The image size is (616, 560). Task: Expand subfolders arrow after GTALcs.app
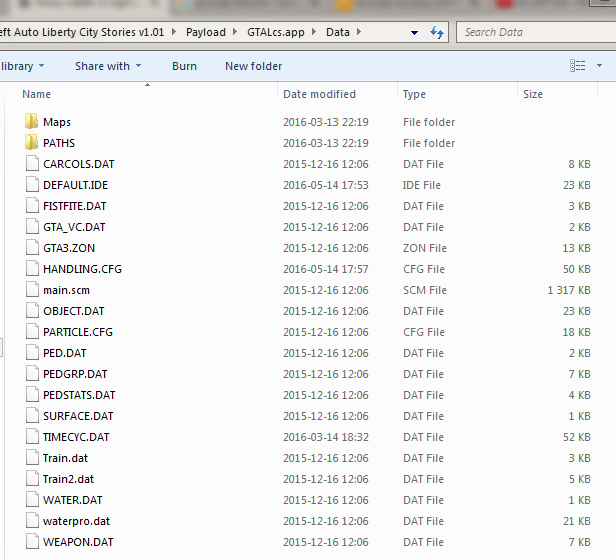click(314, 32)
